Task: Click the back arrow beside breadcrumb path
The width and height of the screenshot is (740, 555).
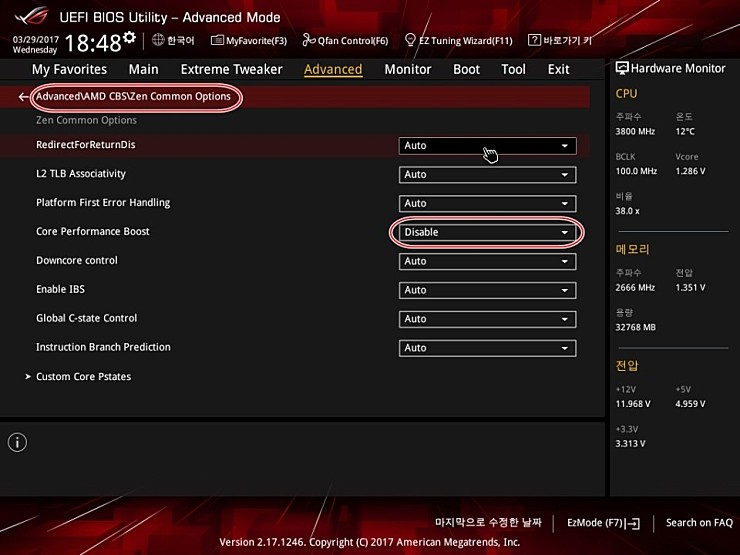Action: click(24, 97)
